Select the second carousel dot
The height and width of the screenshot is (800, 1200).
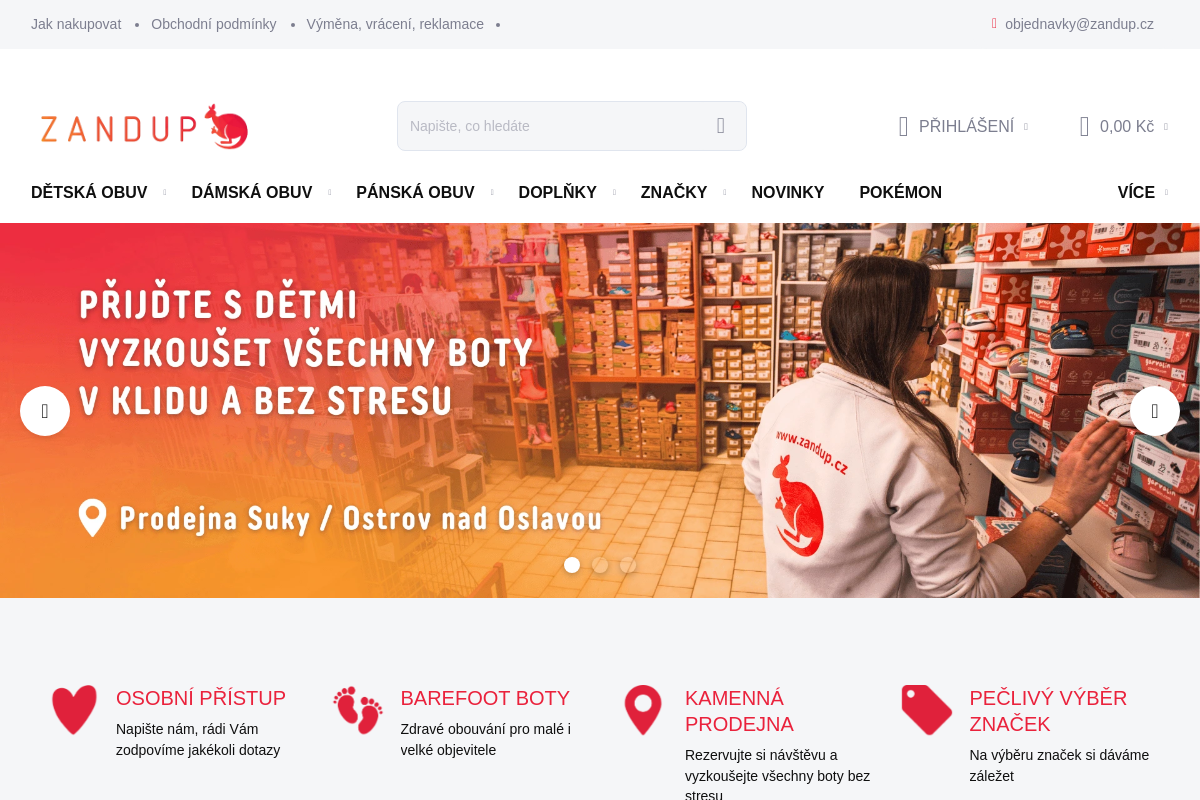[x=600, y=565]
